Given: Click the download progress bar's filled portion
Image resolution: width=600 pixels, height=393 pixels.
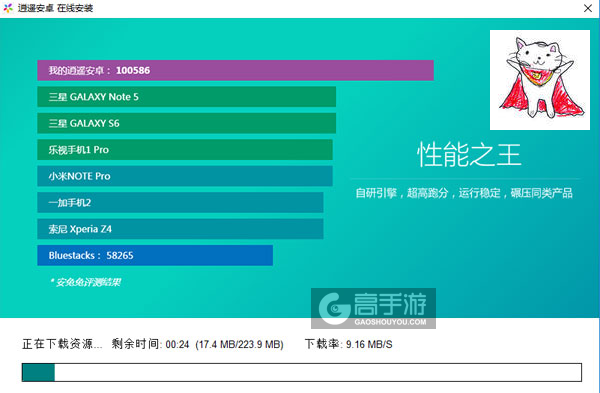Looking at the screenshot, I should (38, 372).
